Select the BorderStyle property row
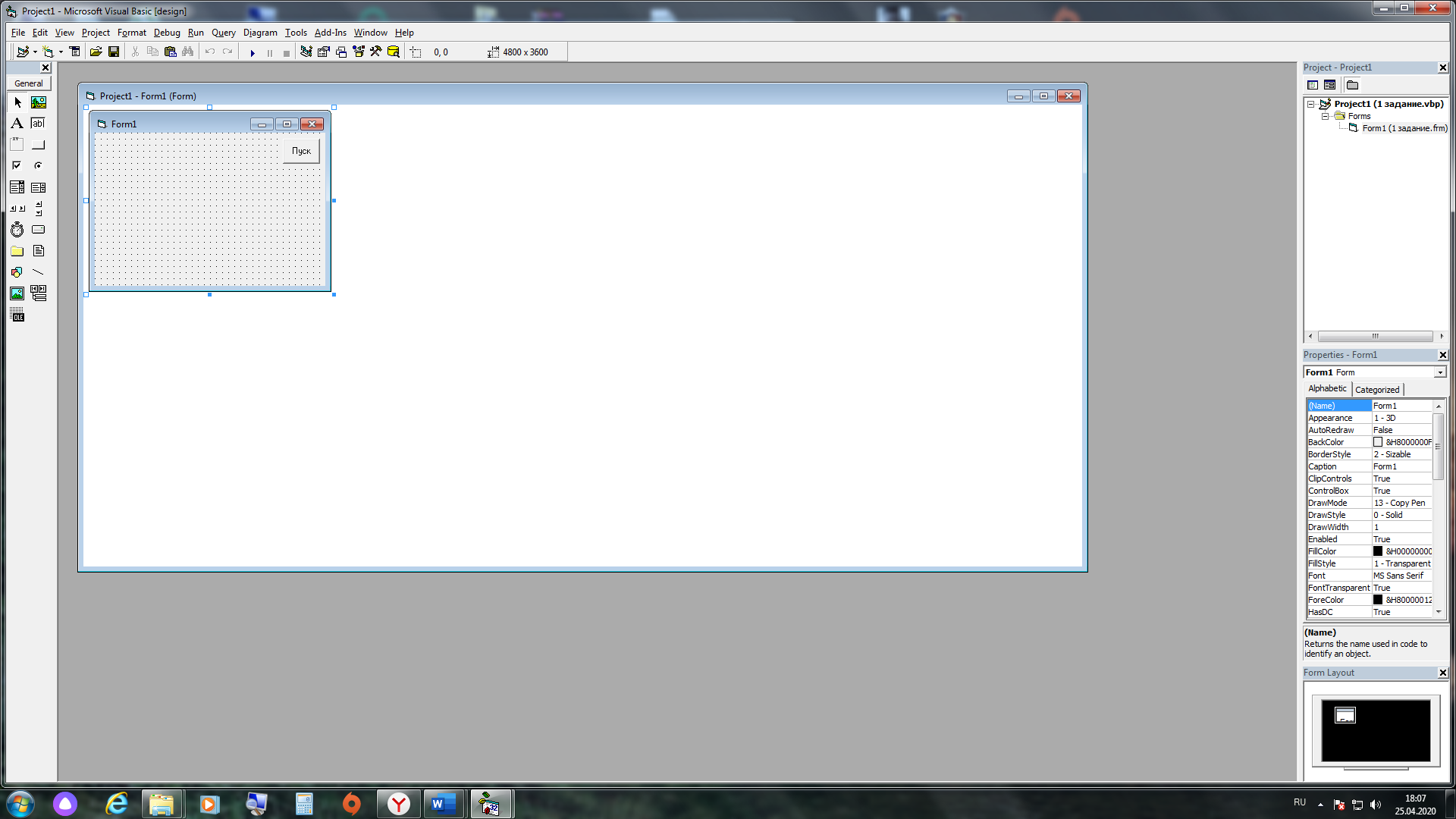Image resolution: width=1456 pixels, height=819 pixels. click(x=1370, y=454)
